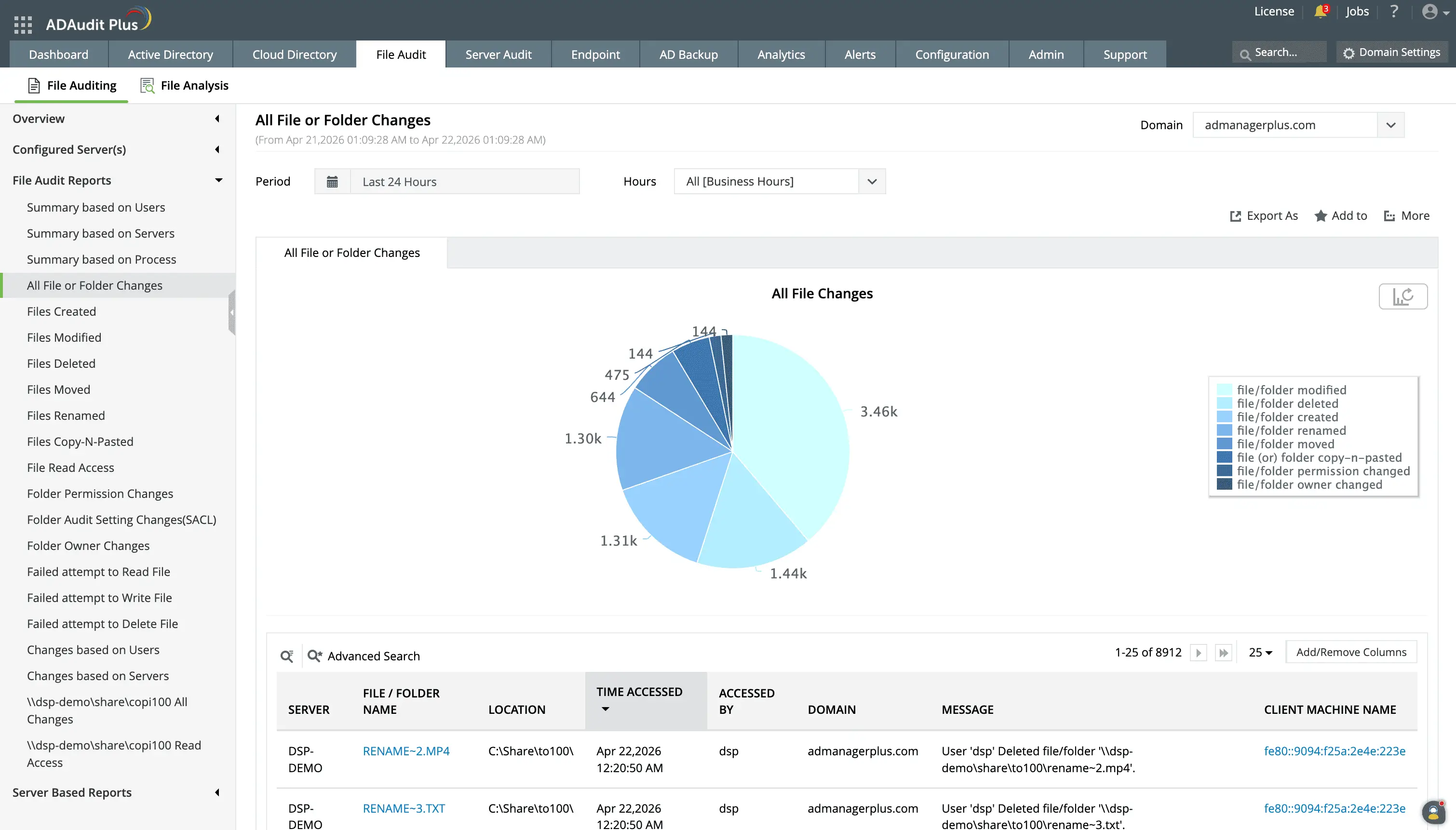Click the first row fe80::9094:f25a:2e4e:223e link
1456x830 pixels.
pos(1335,751)
